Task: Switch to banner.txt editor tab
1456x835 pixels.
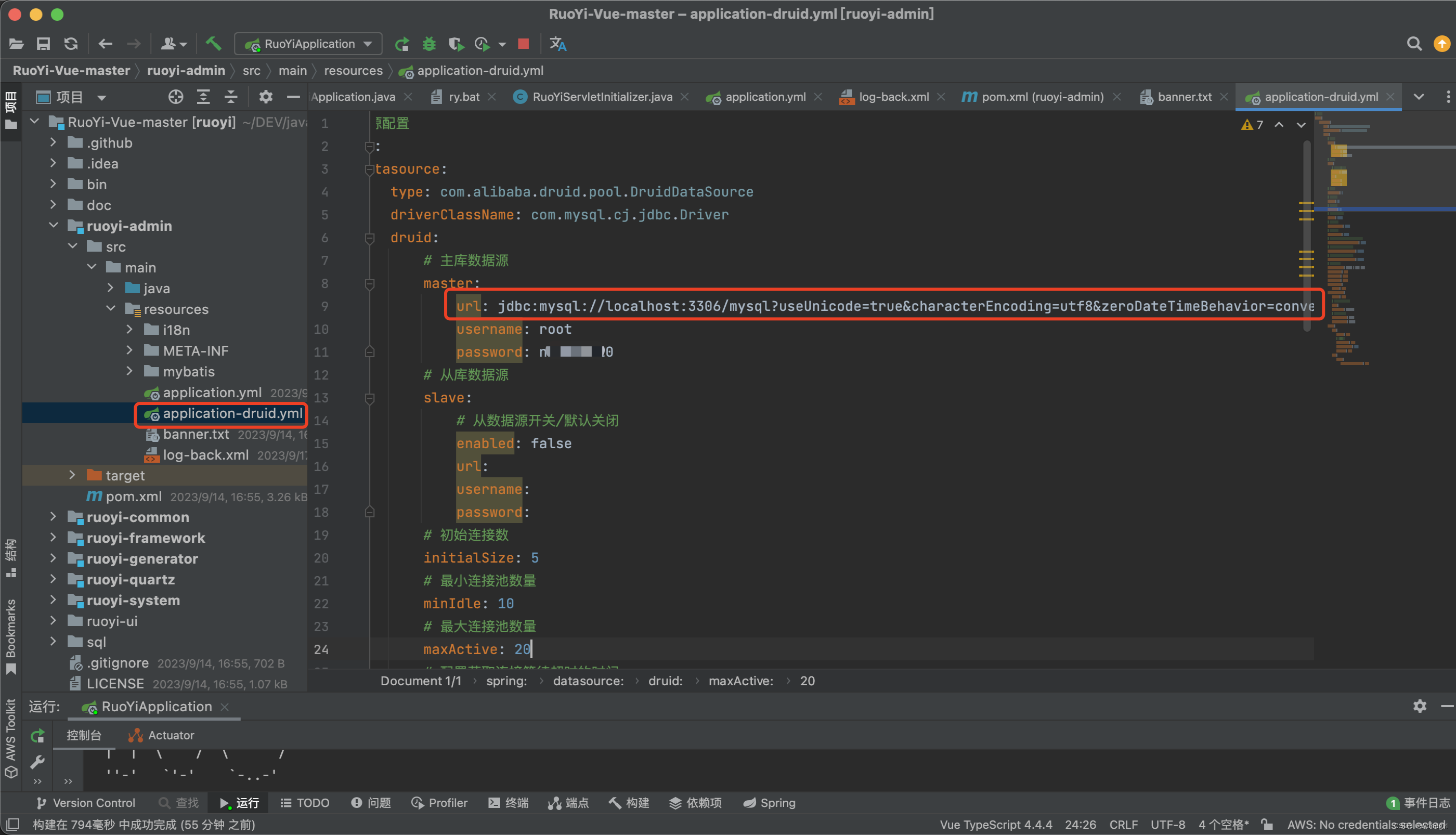Action: tap(1184, 97)
